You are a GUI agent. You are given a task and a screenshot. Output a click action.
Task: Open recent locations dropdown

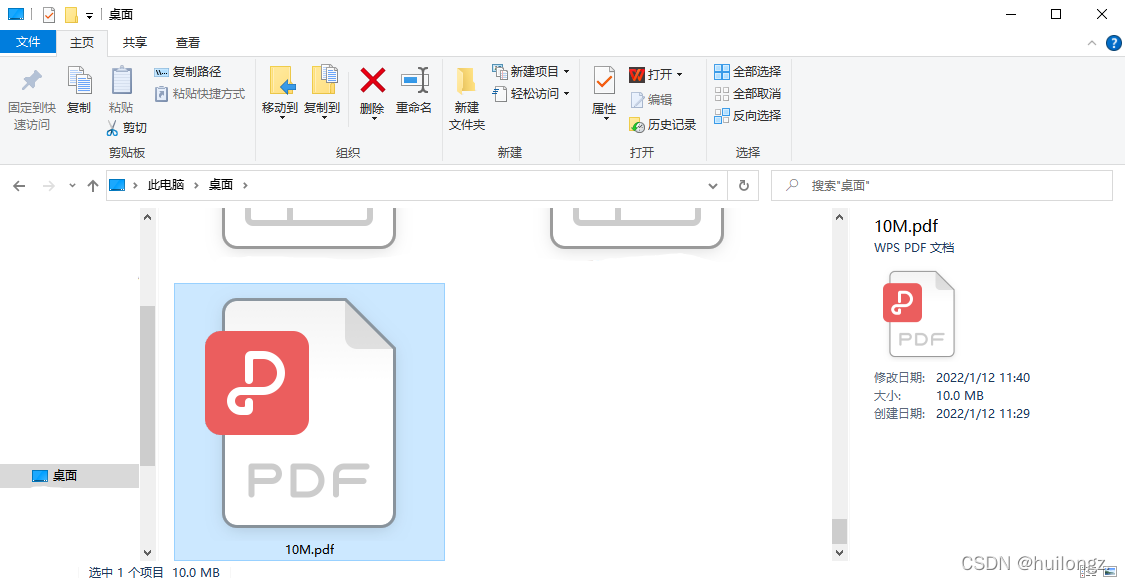[72, 186]
